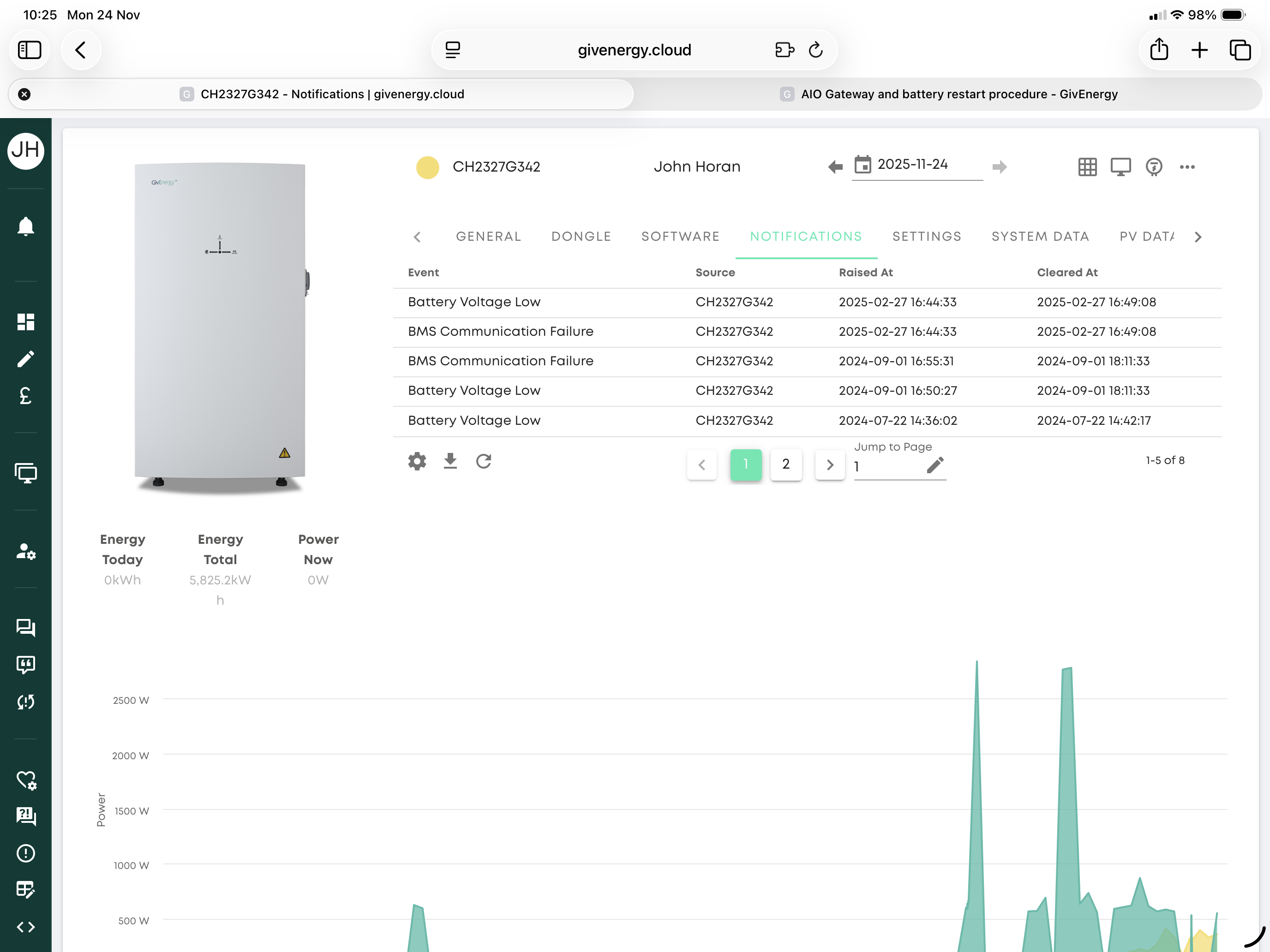
Task: Select the NOTIFICATIONS tab
Action: point(806,237)
